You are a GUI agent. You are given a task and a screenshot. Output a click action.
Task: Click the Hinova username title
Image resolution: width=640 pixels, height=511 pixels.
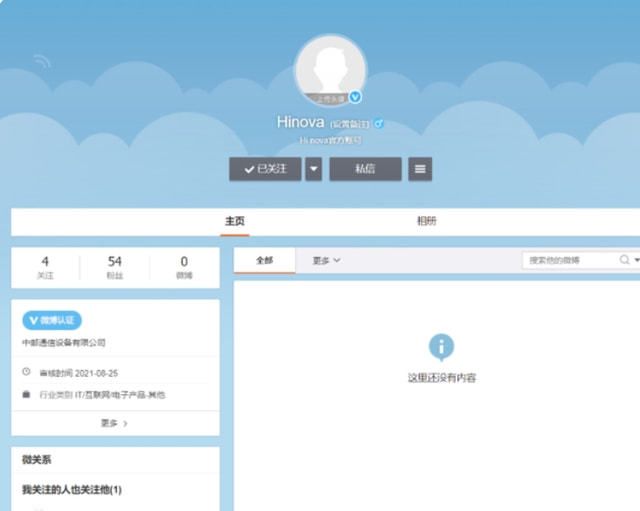301,122
